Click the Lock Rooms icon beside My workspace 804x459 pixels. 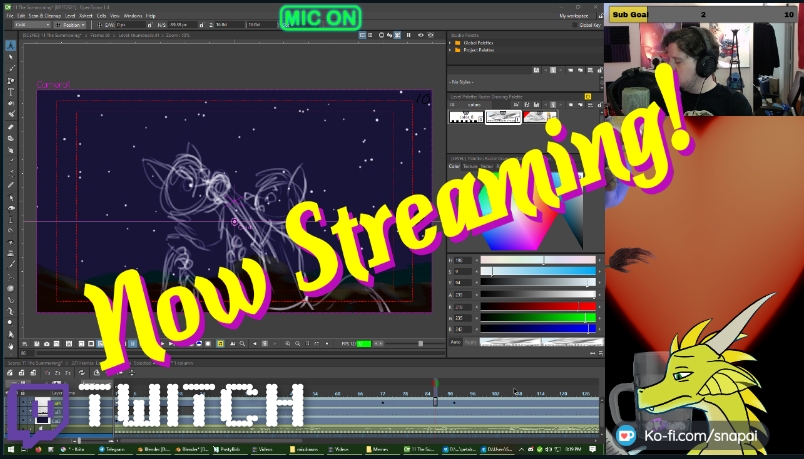(x=600, y=16)
